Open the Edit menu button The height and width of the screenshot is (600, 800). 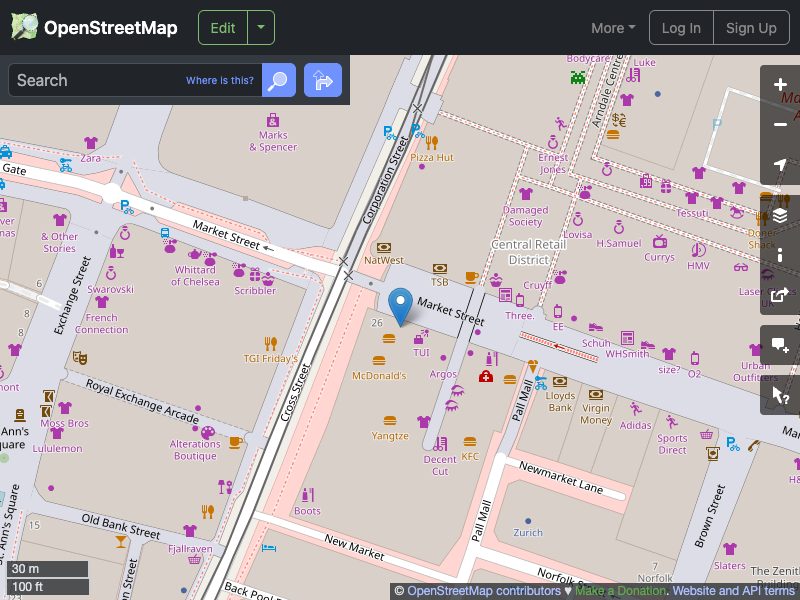[222, 27]
